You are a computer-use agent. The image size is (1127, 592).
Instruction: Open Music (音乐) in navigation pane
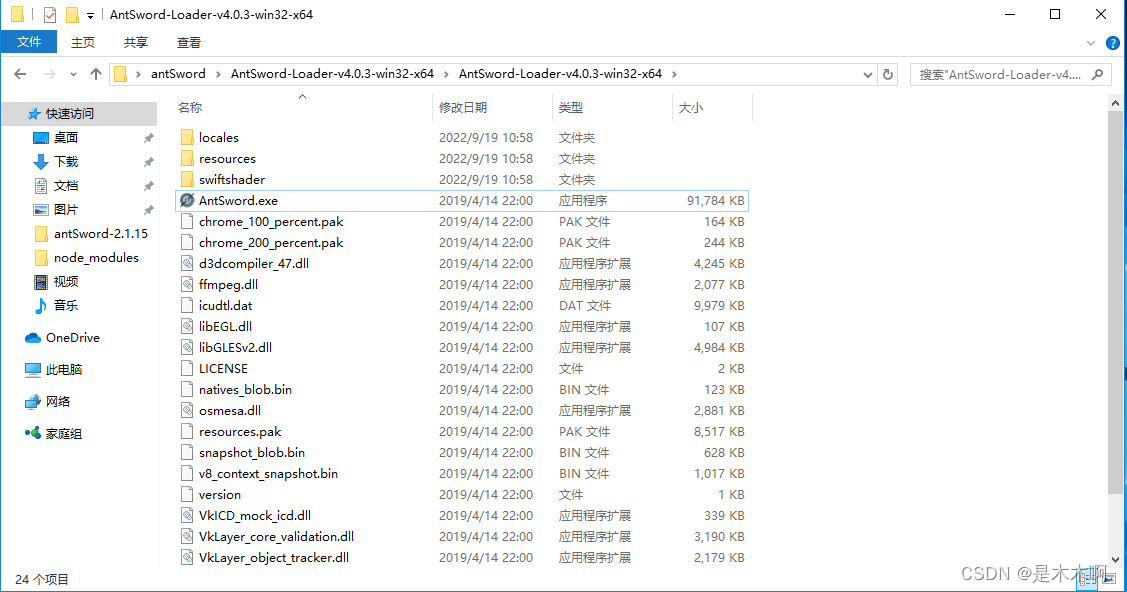tap(65, 305)
